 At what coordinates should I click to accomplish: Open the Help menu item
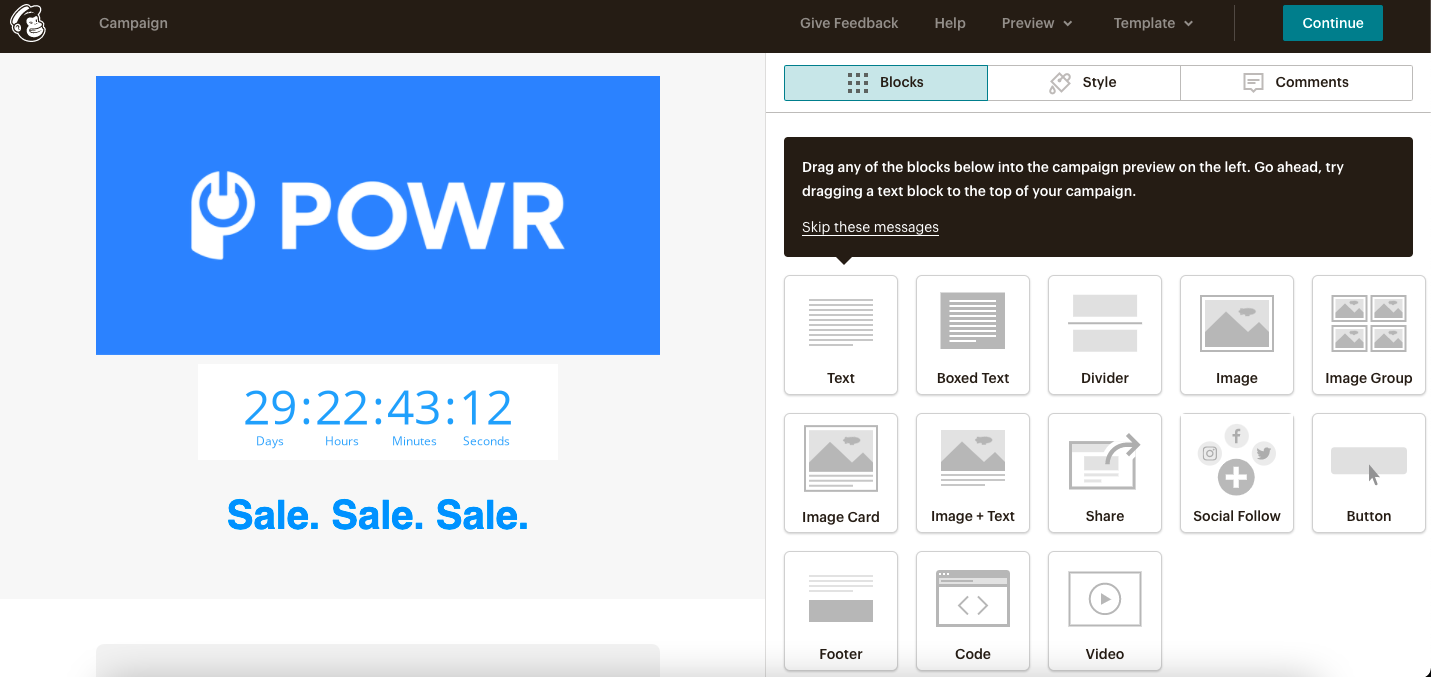950,23
